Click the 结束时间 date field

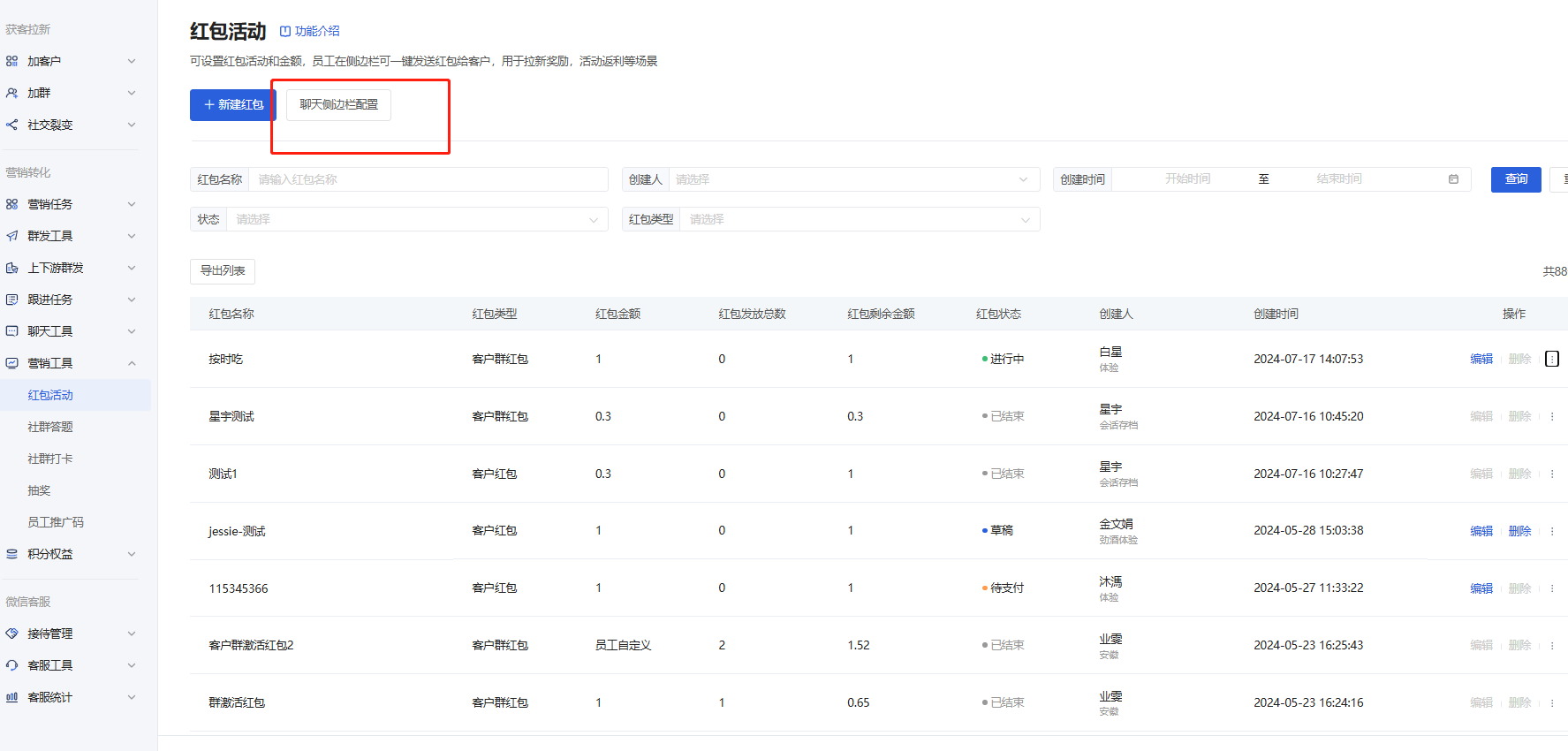1339,179
